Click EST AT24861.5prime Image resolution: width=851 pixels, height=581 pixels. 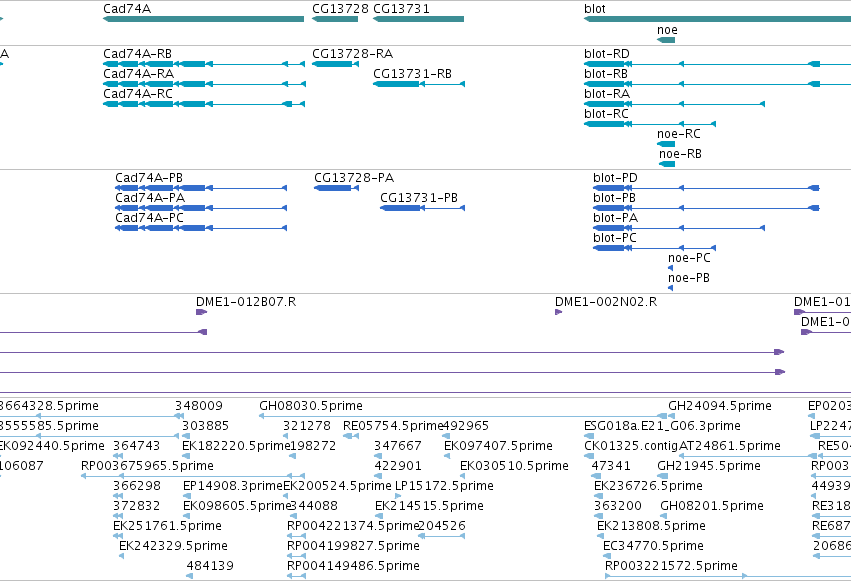click(x=748, y=456)
